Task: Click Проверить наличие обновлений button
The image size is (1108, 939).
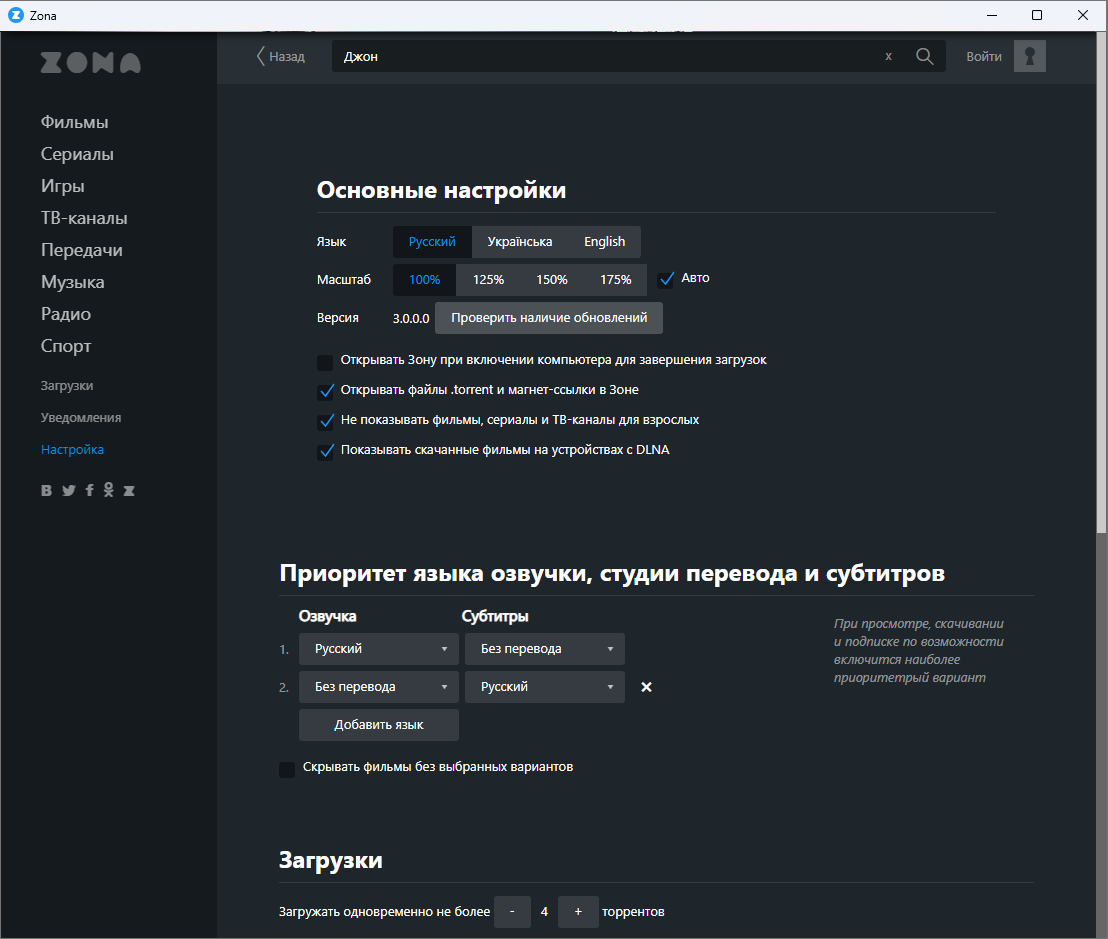Action: point(549,318)
